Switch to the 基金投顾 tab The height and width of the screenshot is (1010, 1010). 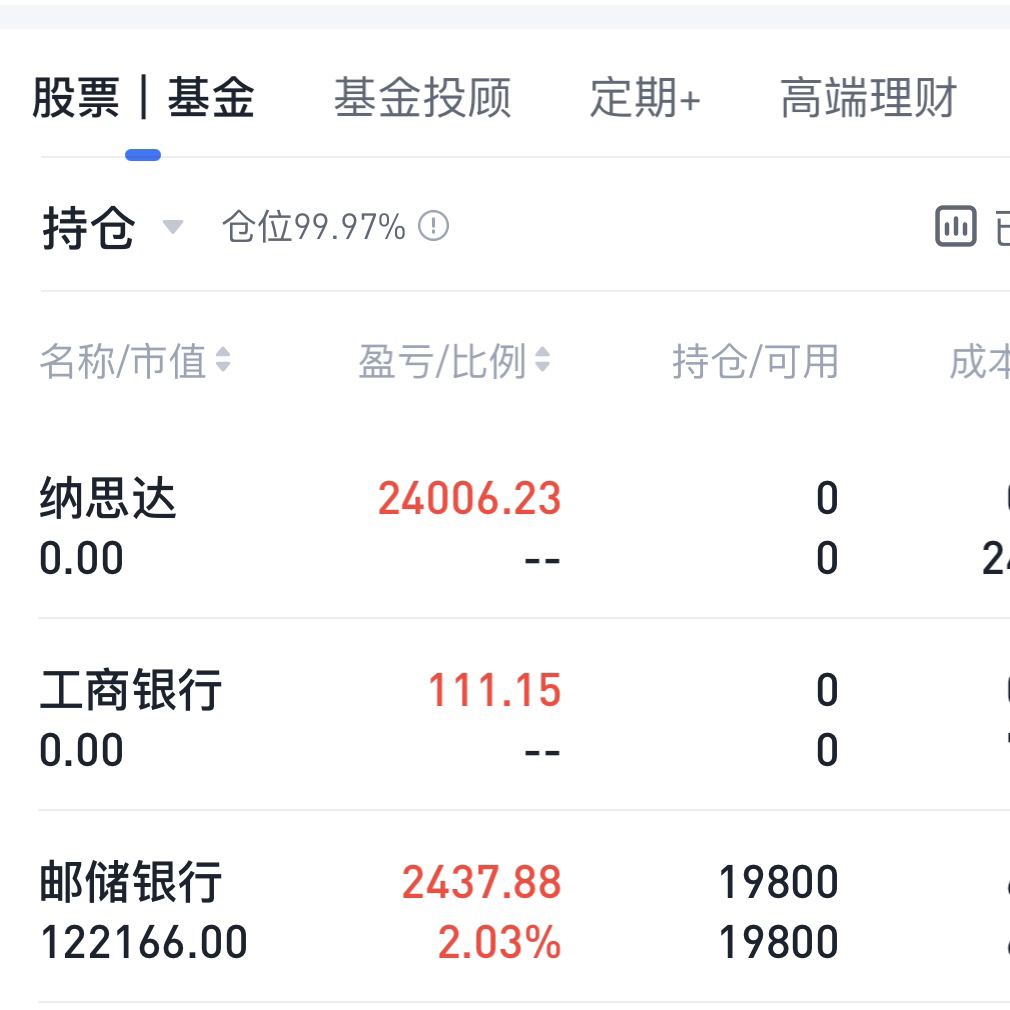[x=422, y=98]
